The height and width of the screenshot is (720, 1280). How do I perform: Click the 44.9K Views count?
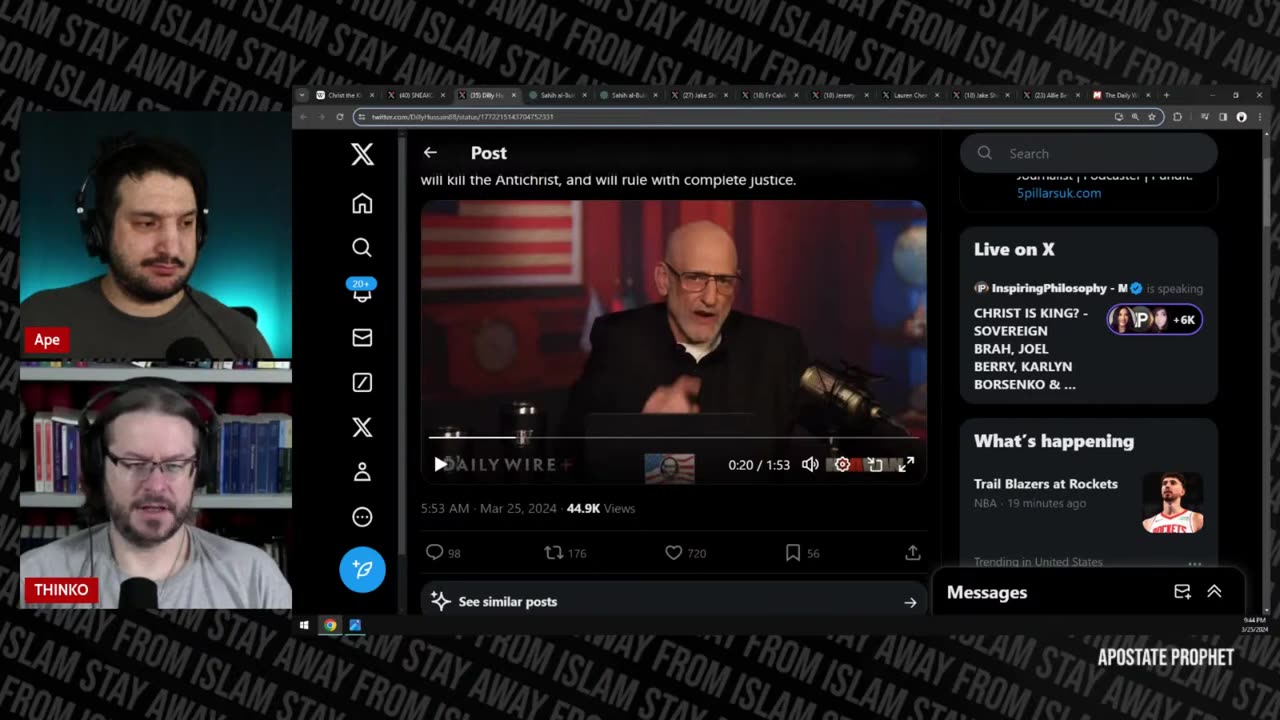tap(600, 508)
